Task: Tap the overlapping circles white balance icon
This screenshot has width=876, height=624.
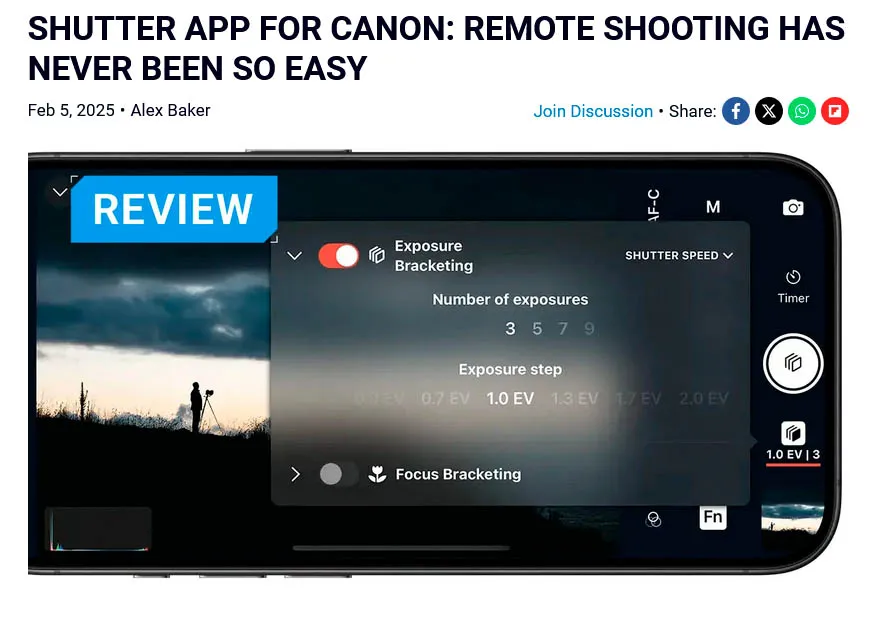Action: 654,517
